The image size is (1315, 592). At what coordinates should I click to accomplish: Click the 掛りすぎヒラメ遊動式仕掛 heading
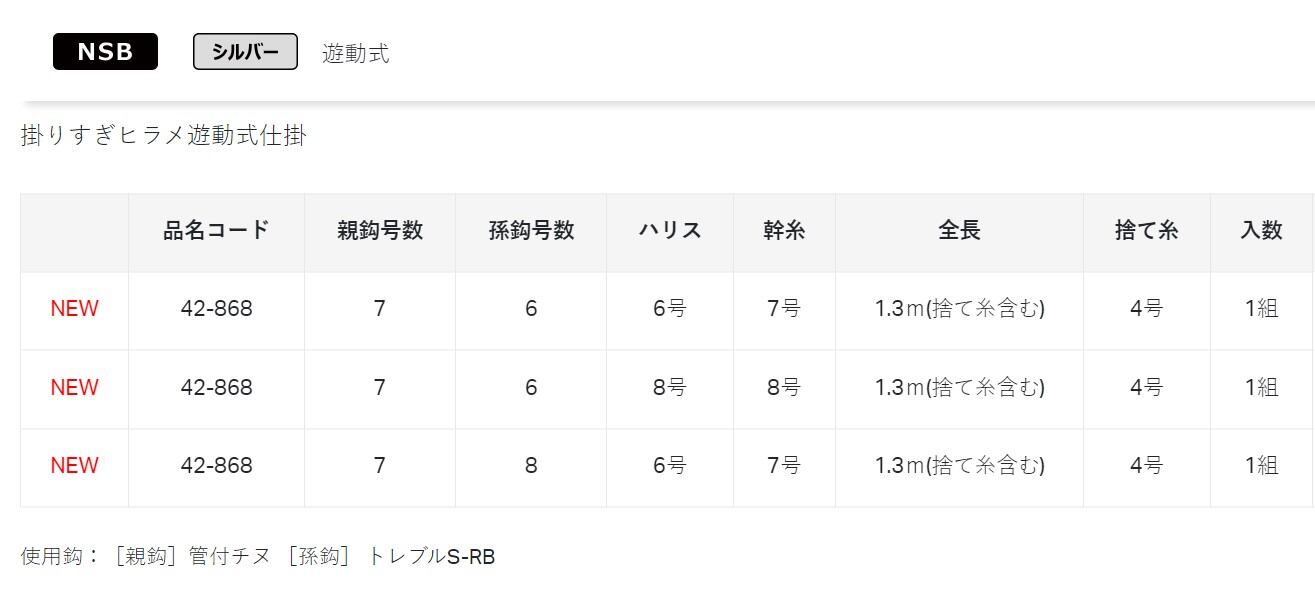163,135
